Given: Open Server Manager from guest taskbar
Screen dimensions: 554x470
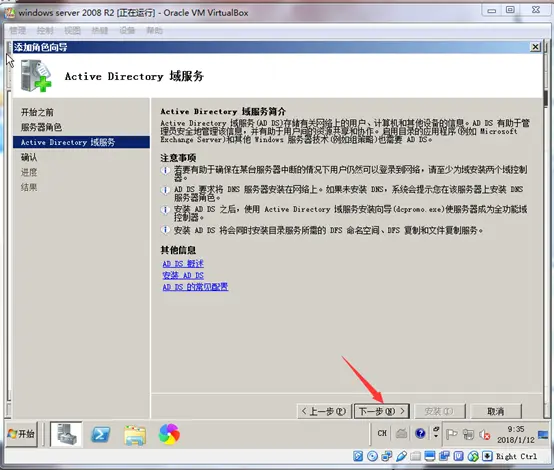Looking at the screenshot, I should click(x=66, y=434).
